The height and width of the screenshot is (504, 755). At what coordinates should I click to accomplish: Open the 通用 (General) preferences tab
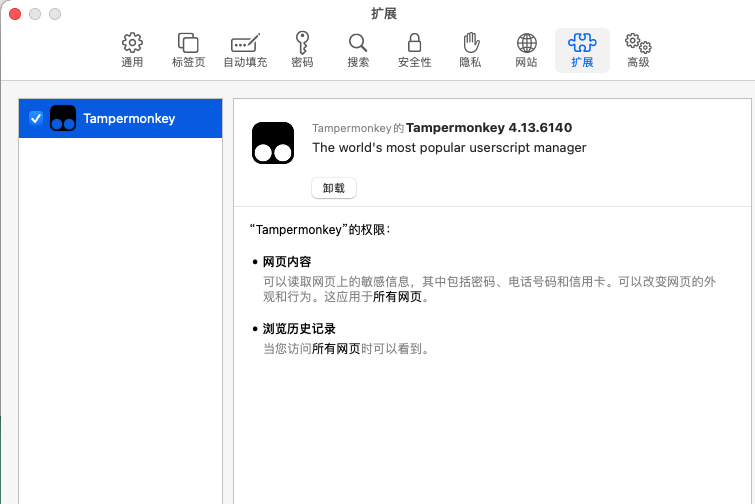click(x=132, y=50)
